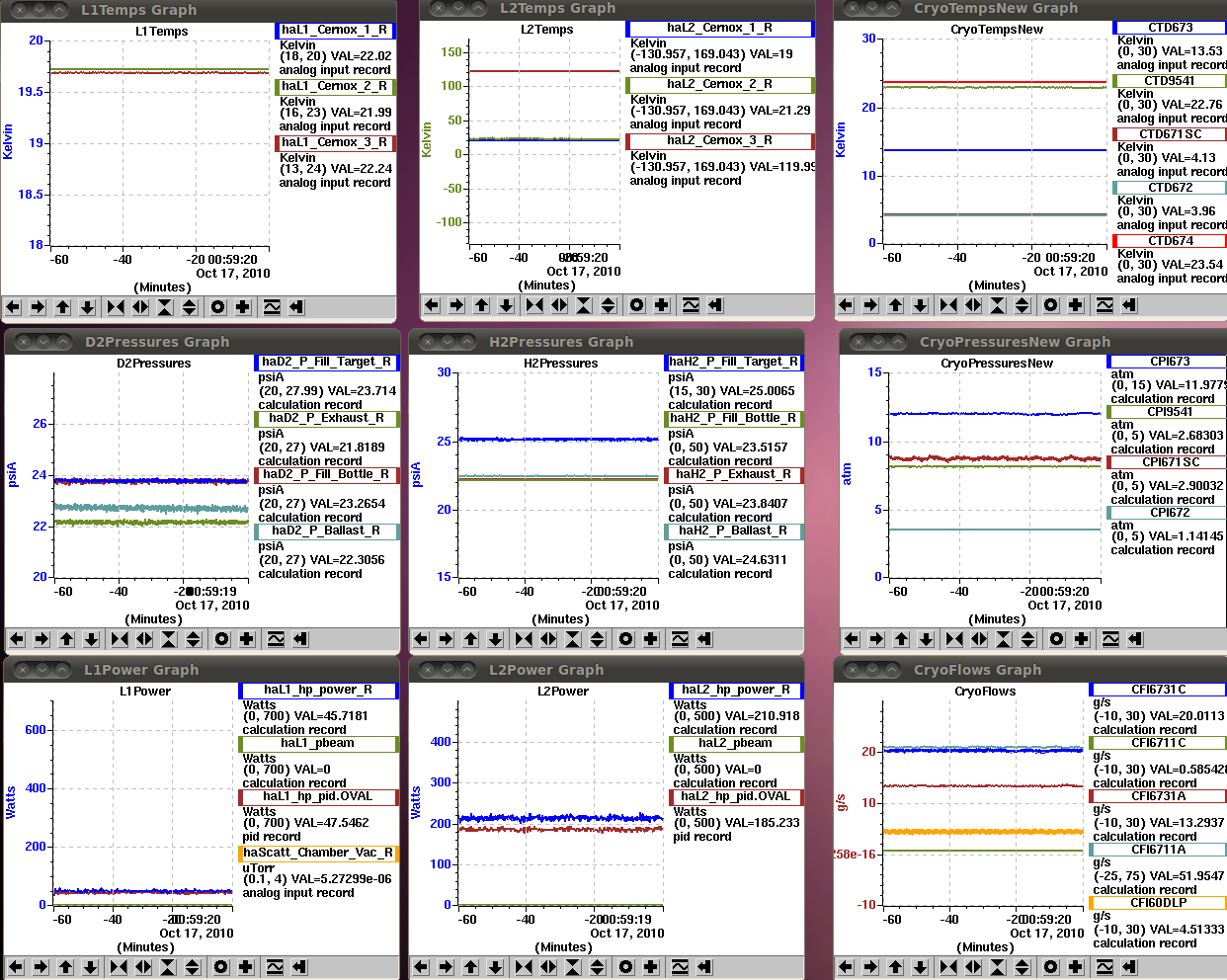Image resolution: width=1227 pixels, height=980 pixels.
Task: Select haL2_hp_pid.OVAL legend entry
Action: pos(735,797)
